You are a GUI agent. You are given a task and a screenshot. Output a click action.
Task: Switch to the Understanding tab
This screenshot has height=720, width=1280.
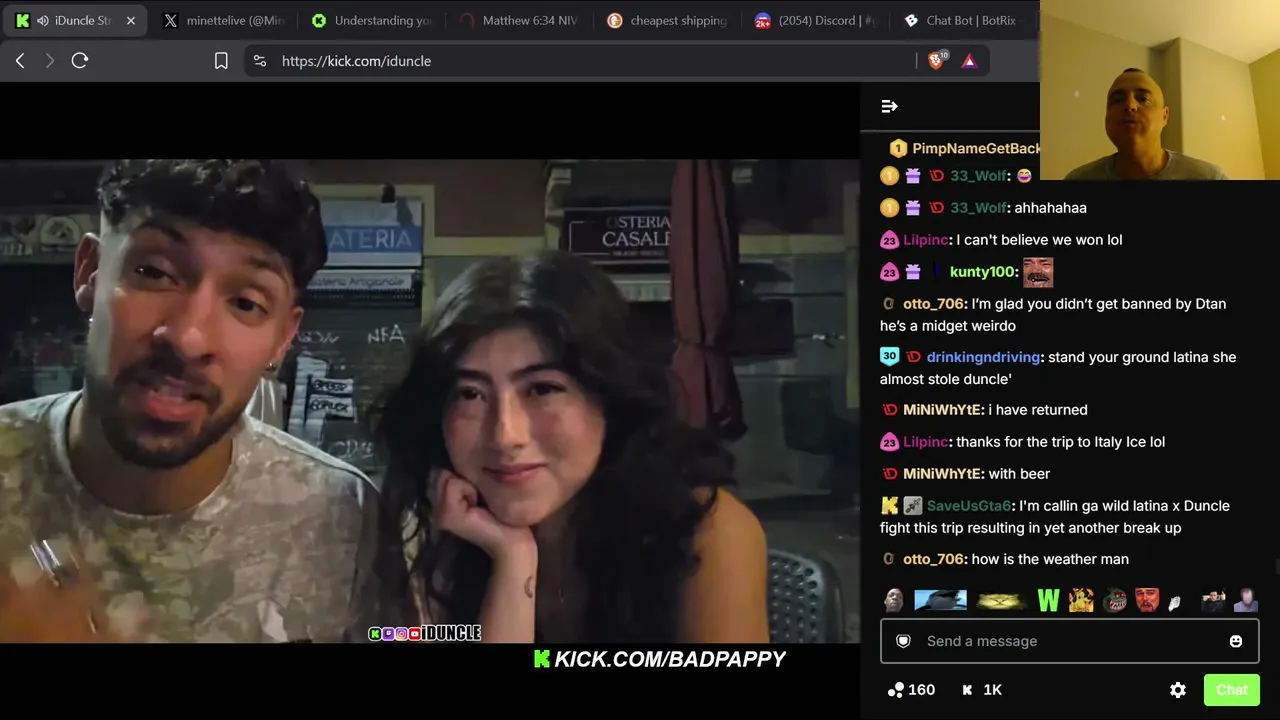(372, 20)
